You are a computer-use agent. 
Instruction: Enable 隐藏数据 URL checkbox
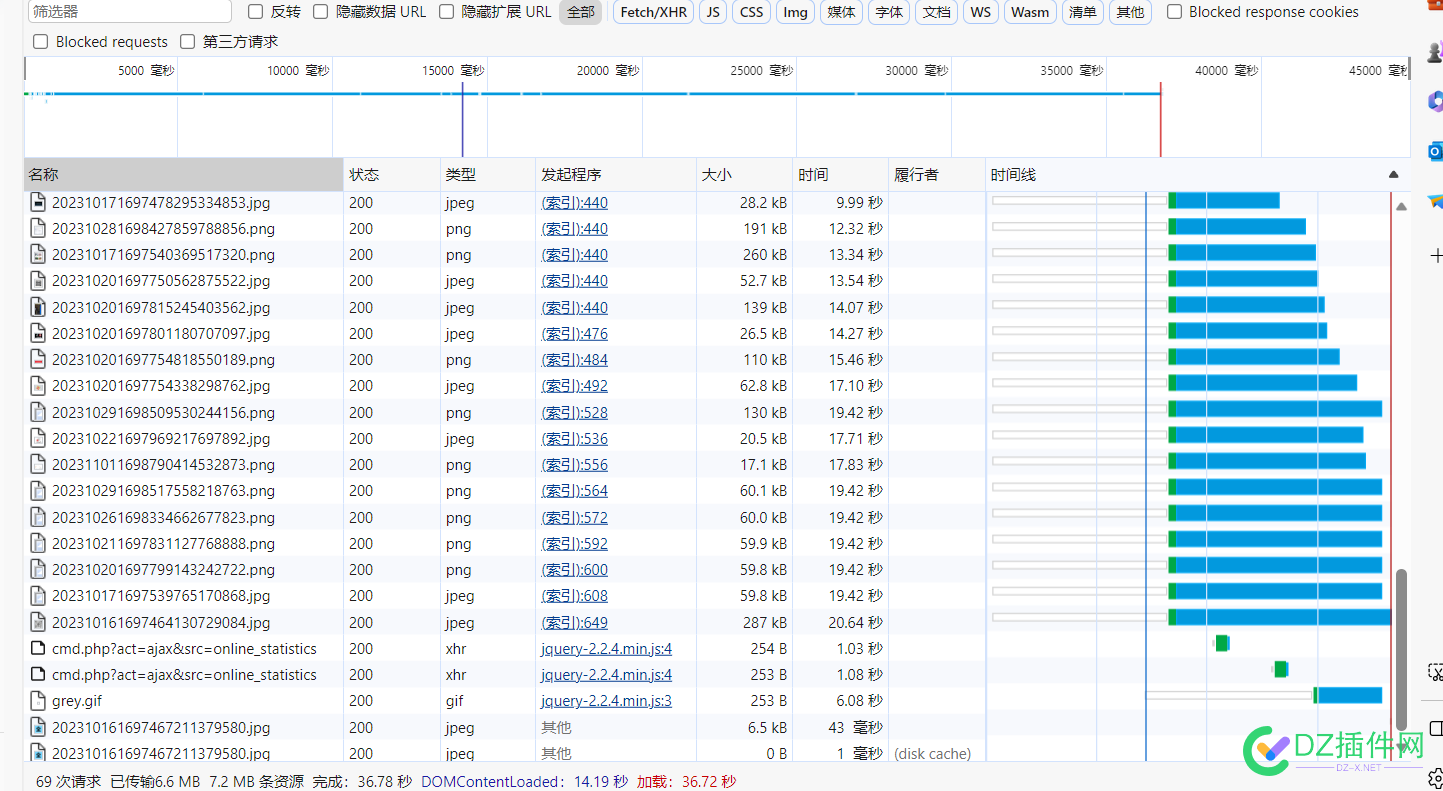click(x=321, y=12)
